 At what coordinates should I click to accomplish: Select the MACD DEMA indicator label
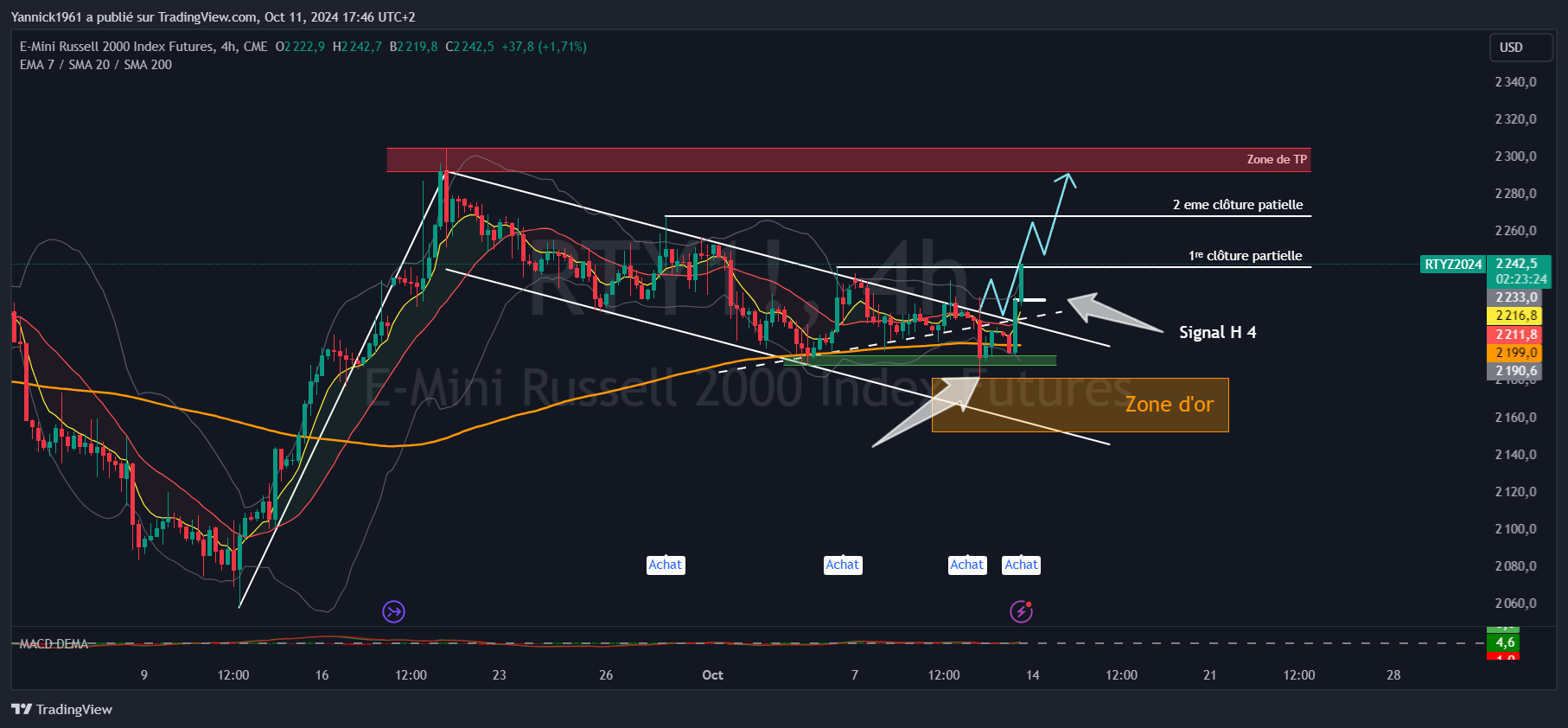pyautogui.click(x=54, y=643)
